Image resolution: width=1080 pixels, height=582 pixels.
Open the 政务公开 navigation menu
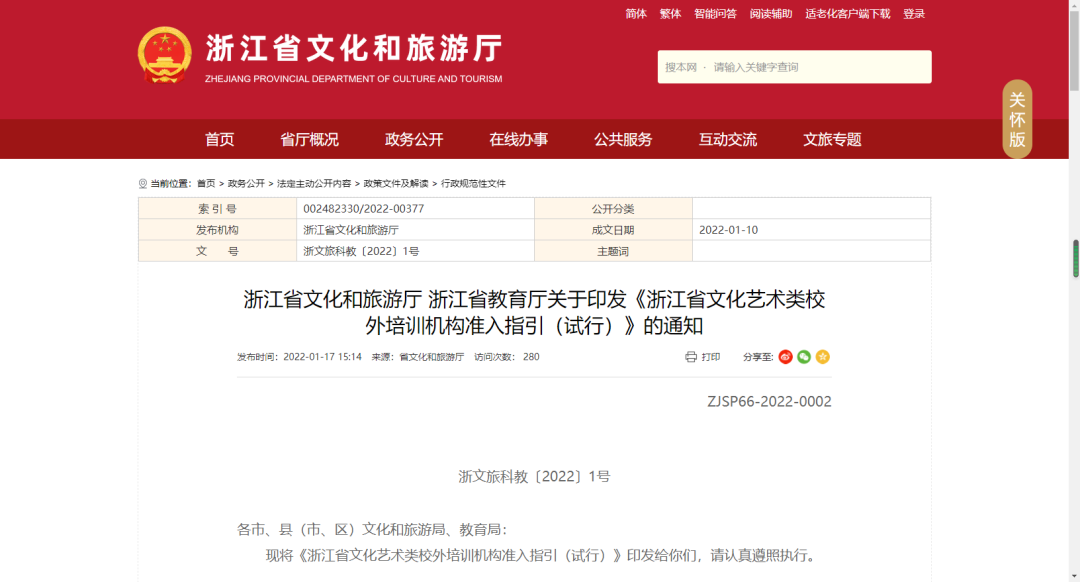tap(414, 140)
